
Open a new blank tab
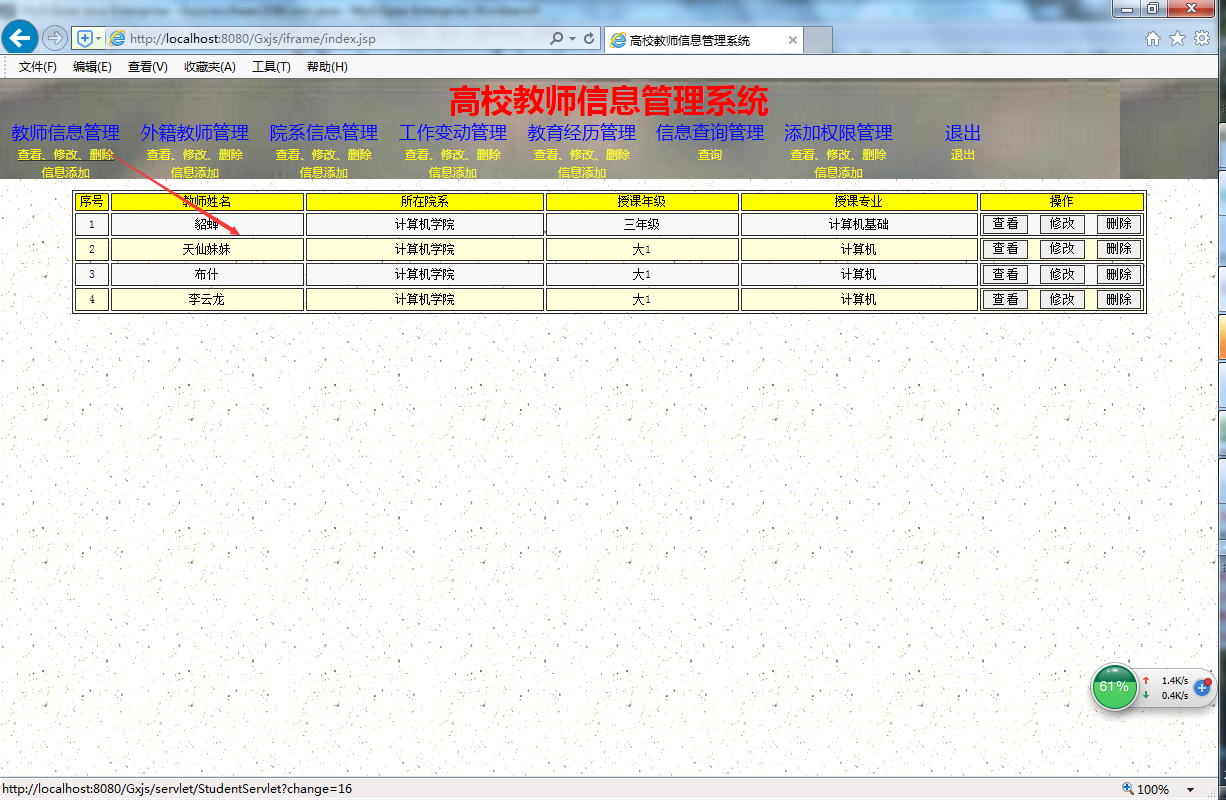pyautogui.click(x=819, y=41)
